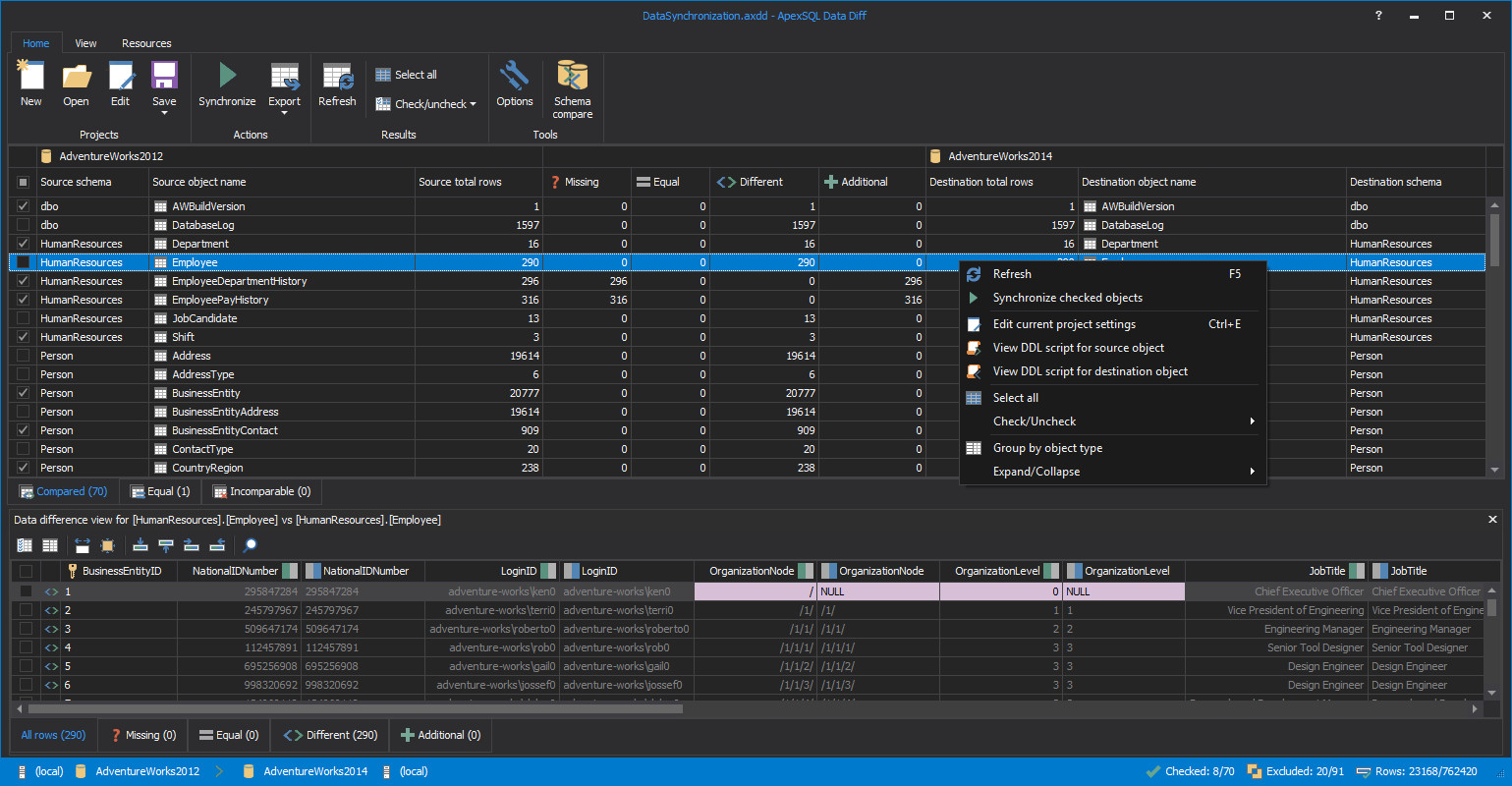Select View DDL script for source object
1512x786 pixels.
(x=1113, y=348)
